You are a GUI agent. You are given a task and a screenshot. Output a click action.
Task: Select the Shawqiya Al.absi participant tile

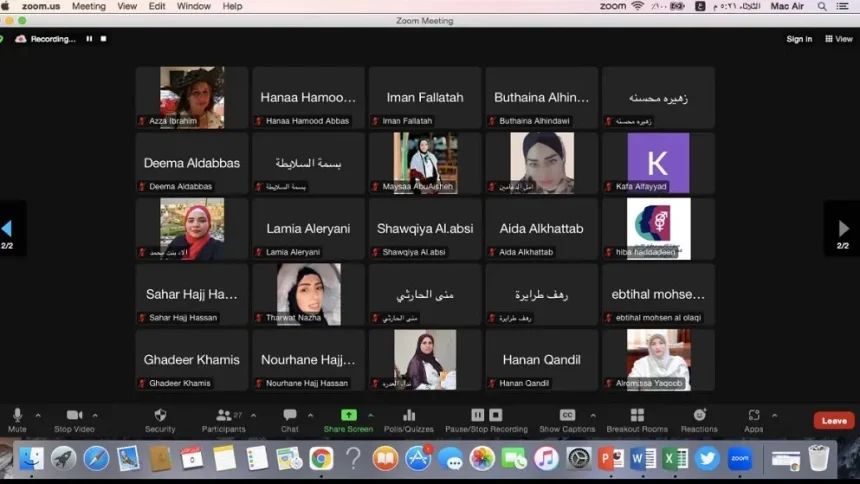(425, 229)
